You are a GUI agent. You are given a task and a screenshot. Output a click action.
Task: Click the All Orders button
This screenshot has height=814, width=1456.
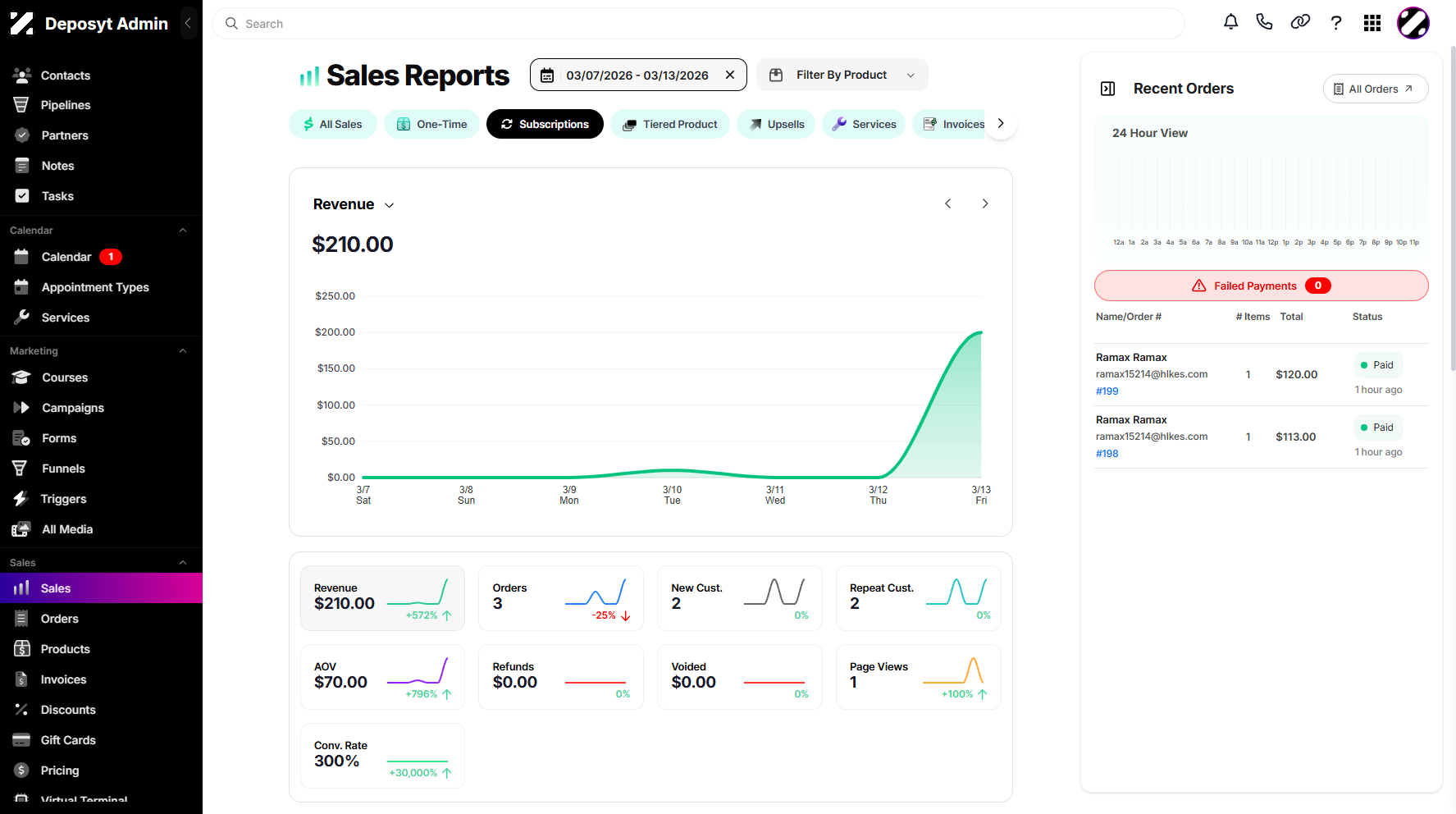tap(1376, 89)
